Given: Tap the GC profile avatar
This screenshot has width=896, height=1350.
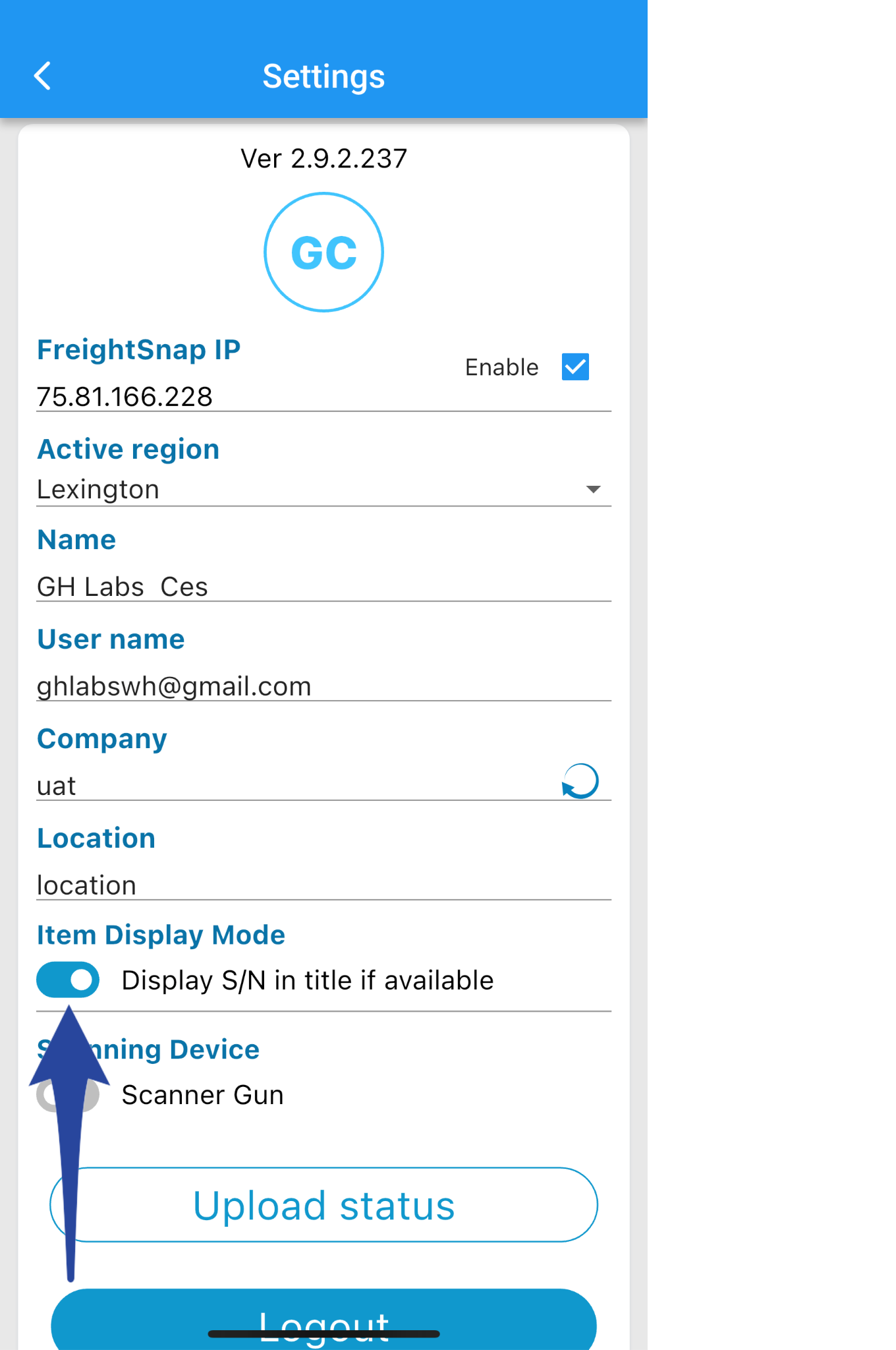Looking at the screenshot, I should 323,252.
